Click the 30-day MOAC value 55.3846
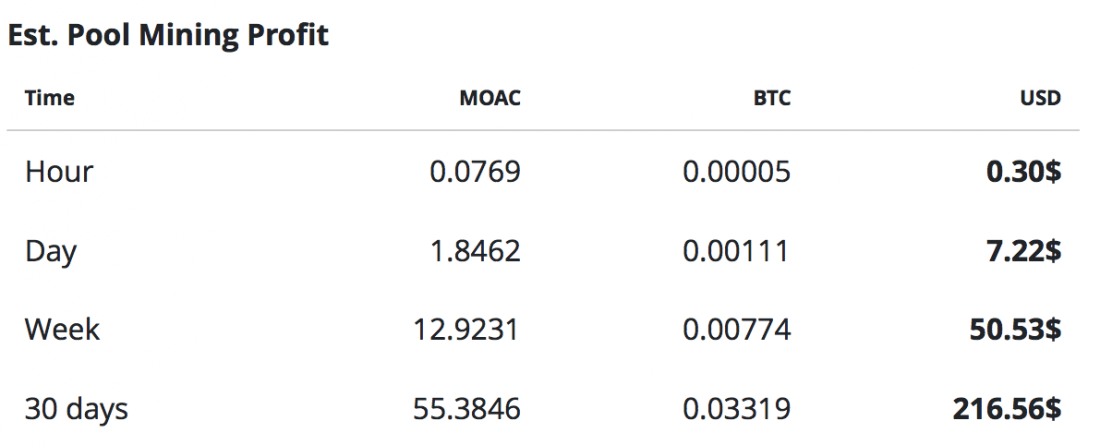The width and height of the screenshot is (1100, 445). point(468,408)
